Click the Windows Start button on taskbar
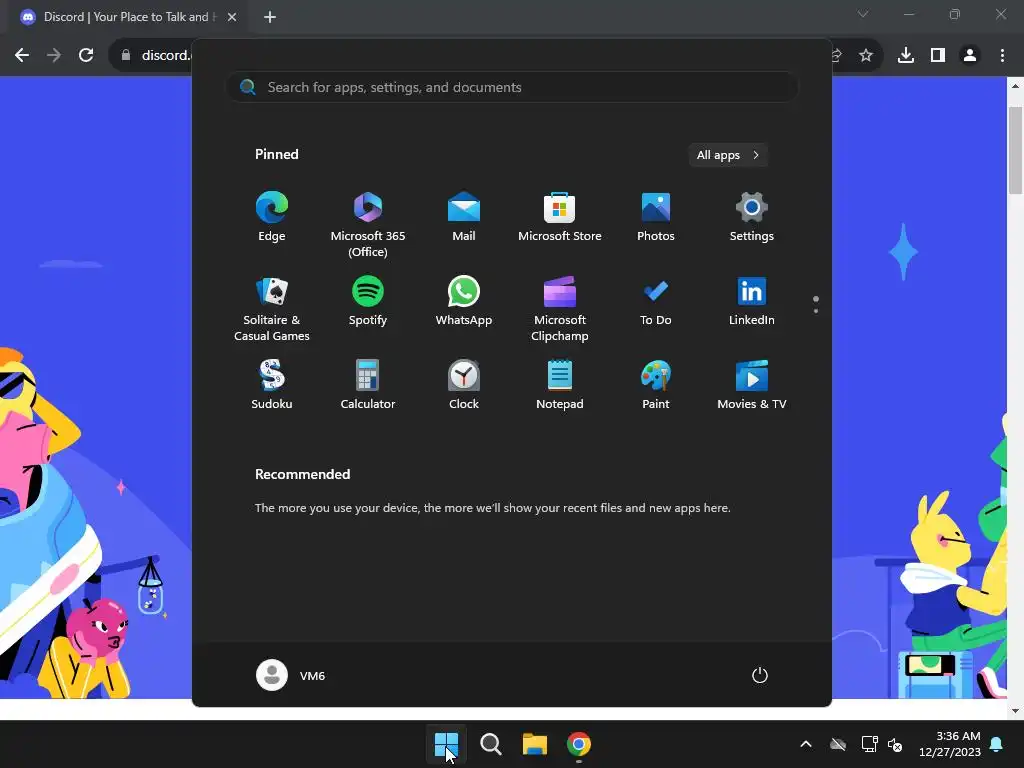Screen dimensions: 1024x768 click(447, 744)
